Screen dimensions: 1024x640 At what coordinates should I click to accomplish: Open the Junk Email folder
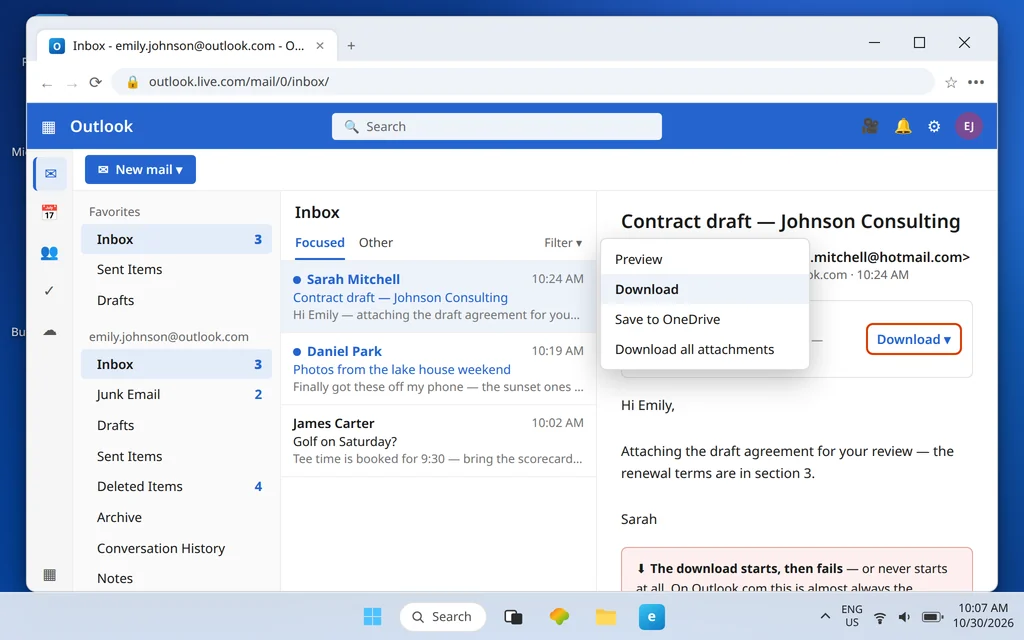click(x=176, y=394)
